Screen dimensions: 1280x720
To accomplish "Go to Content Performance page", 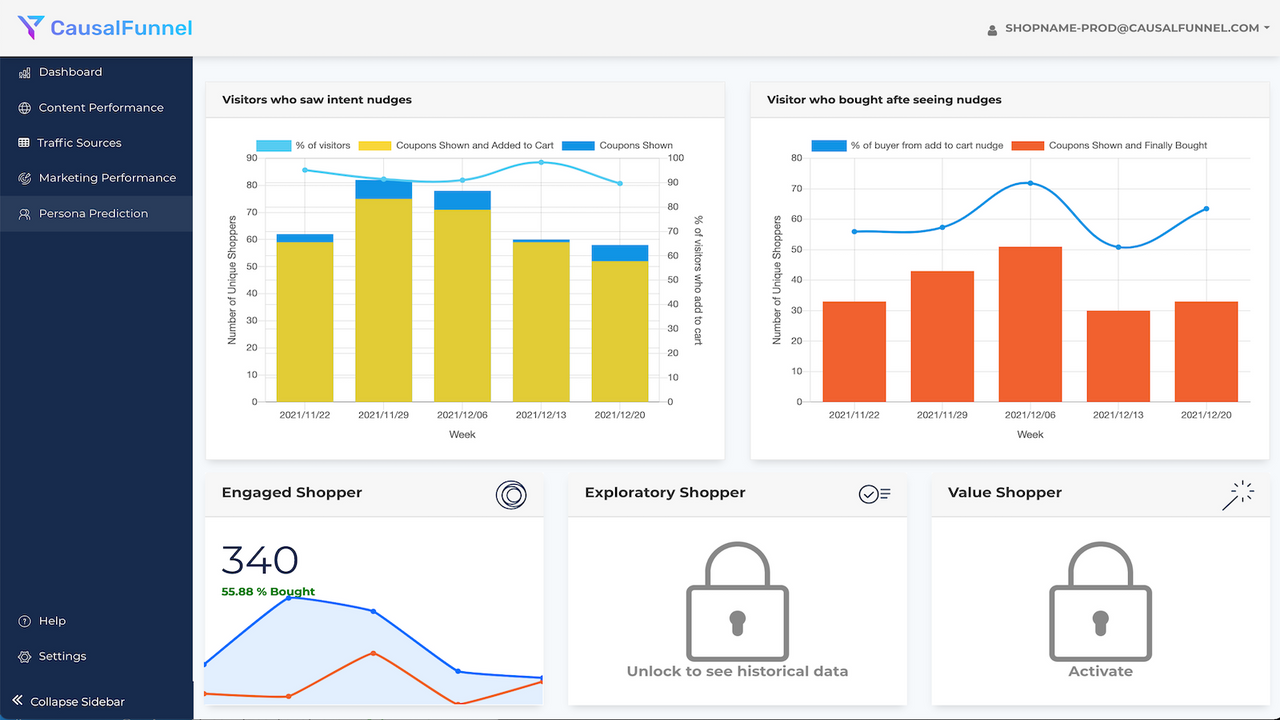I will click(96, 108).
